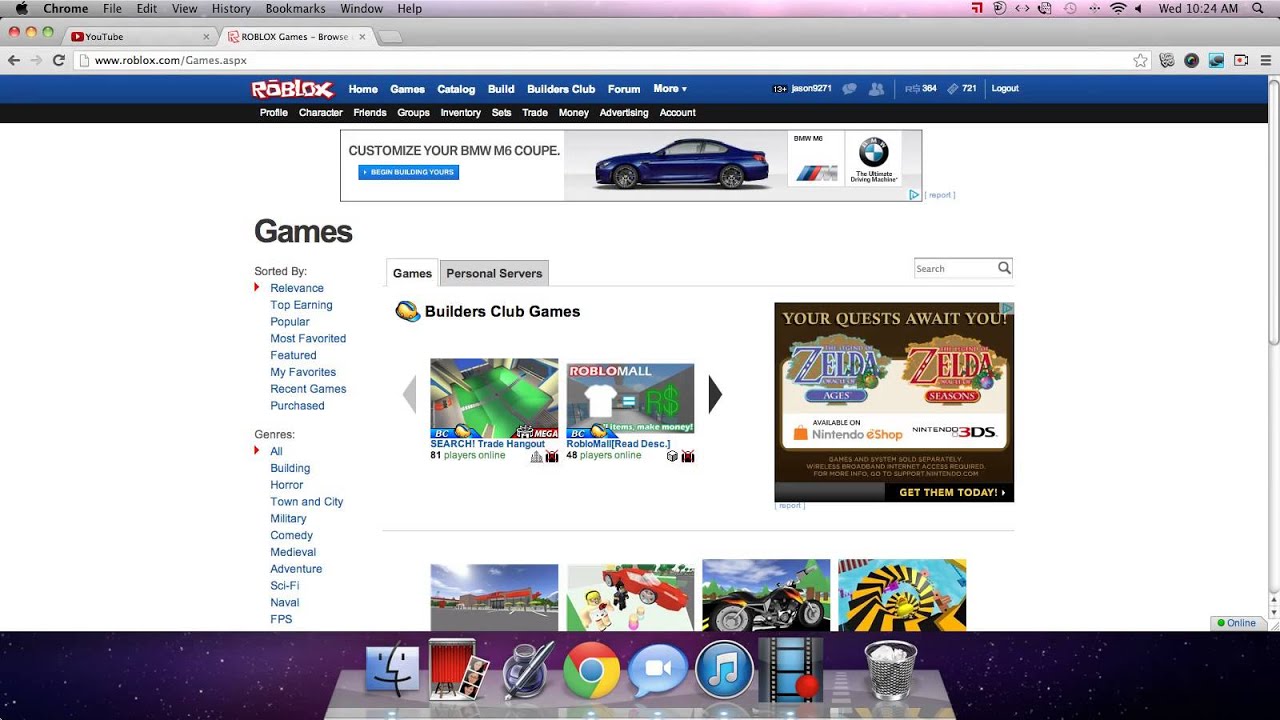This screenshot has width=1280, height=720.
Task: Open Chrome's Bookmarks menu
Action: coord(295,8)
